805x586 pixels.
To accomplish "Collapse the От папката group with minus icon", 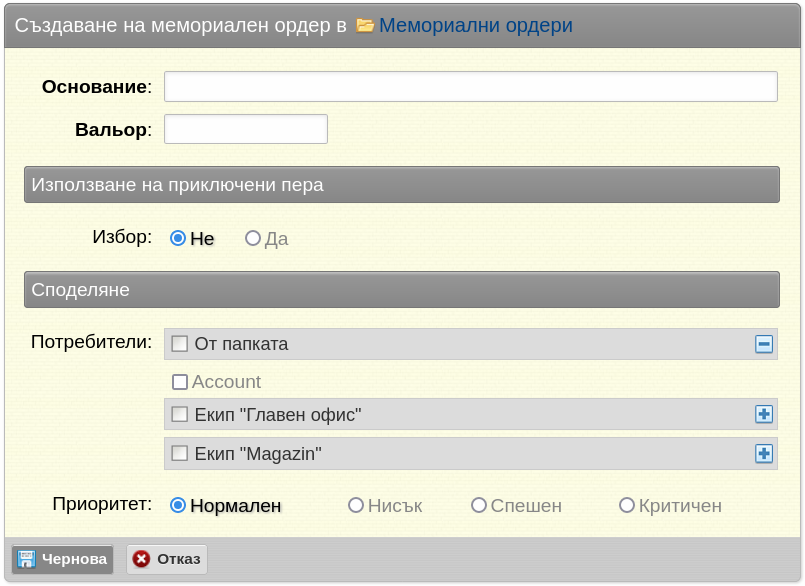I will coord(763,344).
